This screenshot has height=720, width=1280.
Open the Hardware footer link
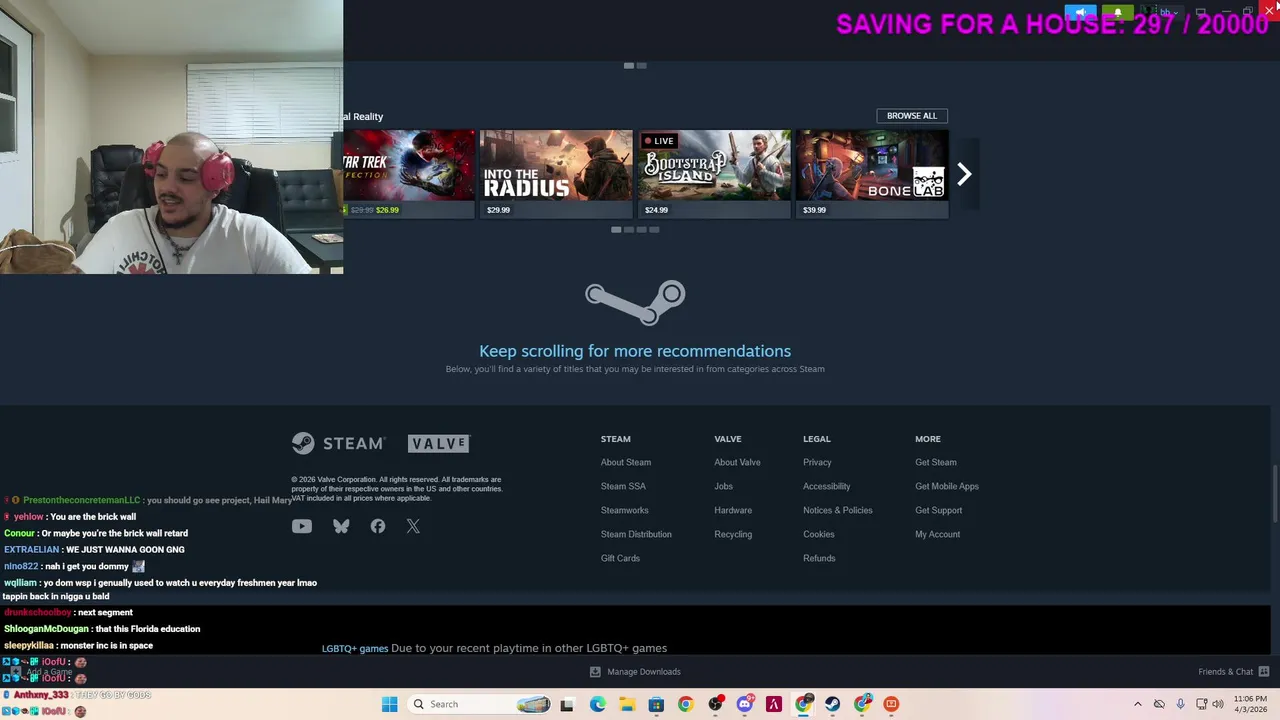coord(733,510)
